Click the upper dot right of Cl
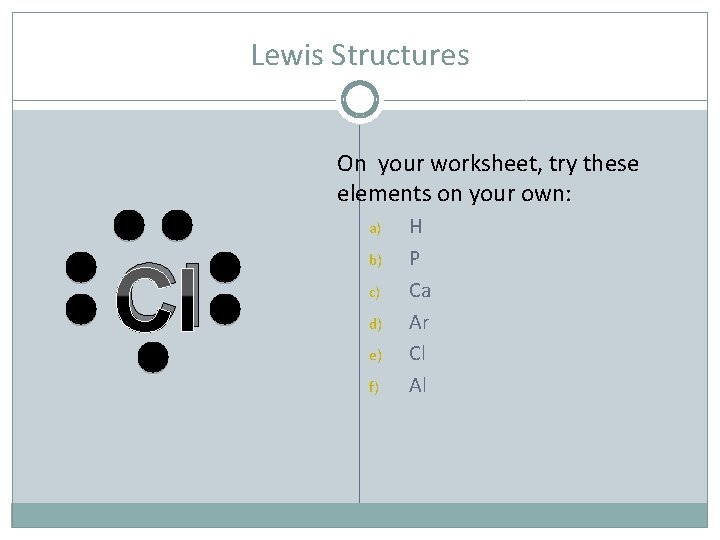 [x=226, y=267]
